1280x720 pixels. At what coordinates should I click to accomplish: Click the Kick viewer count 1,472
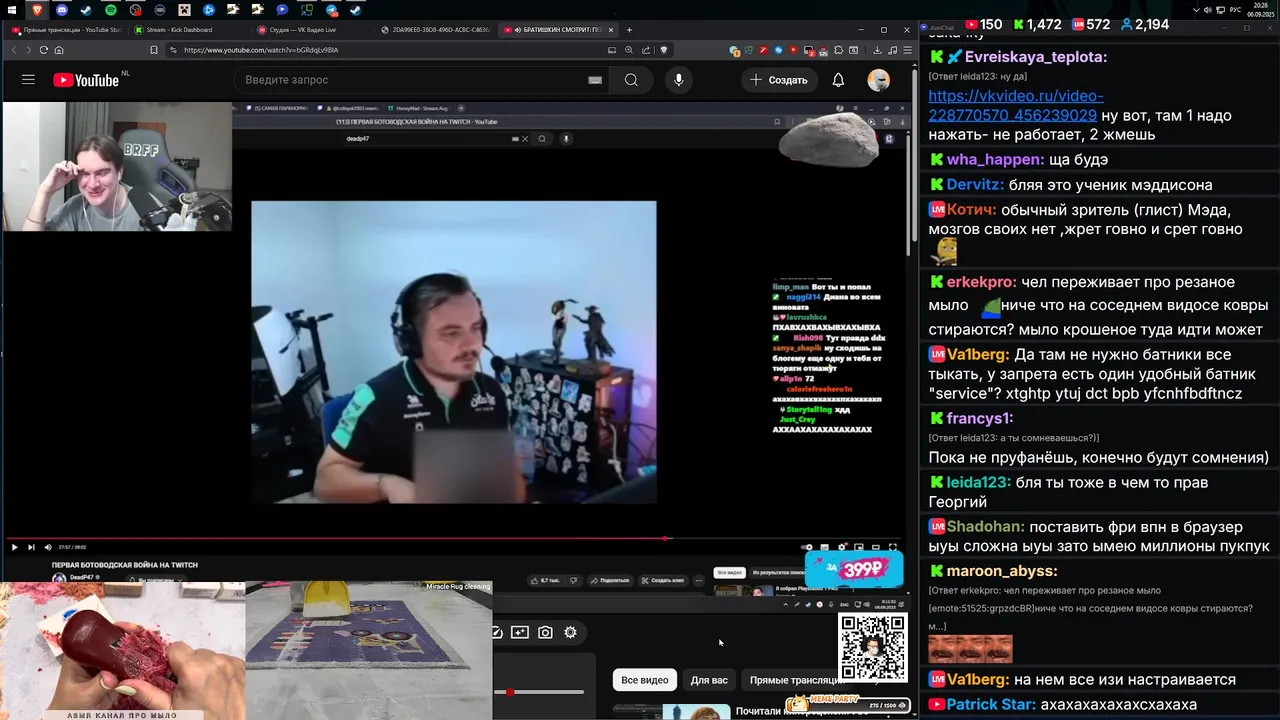(x=1036, y=24)
